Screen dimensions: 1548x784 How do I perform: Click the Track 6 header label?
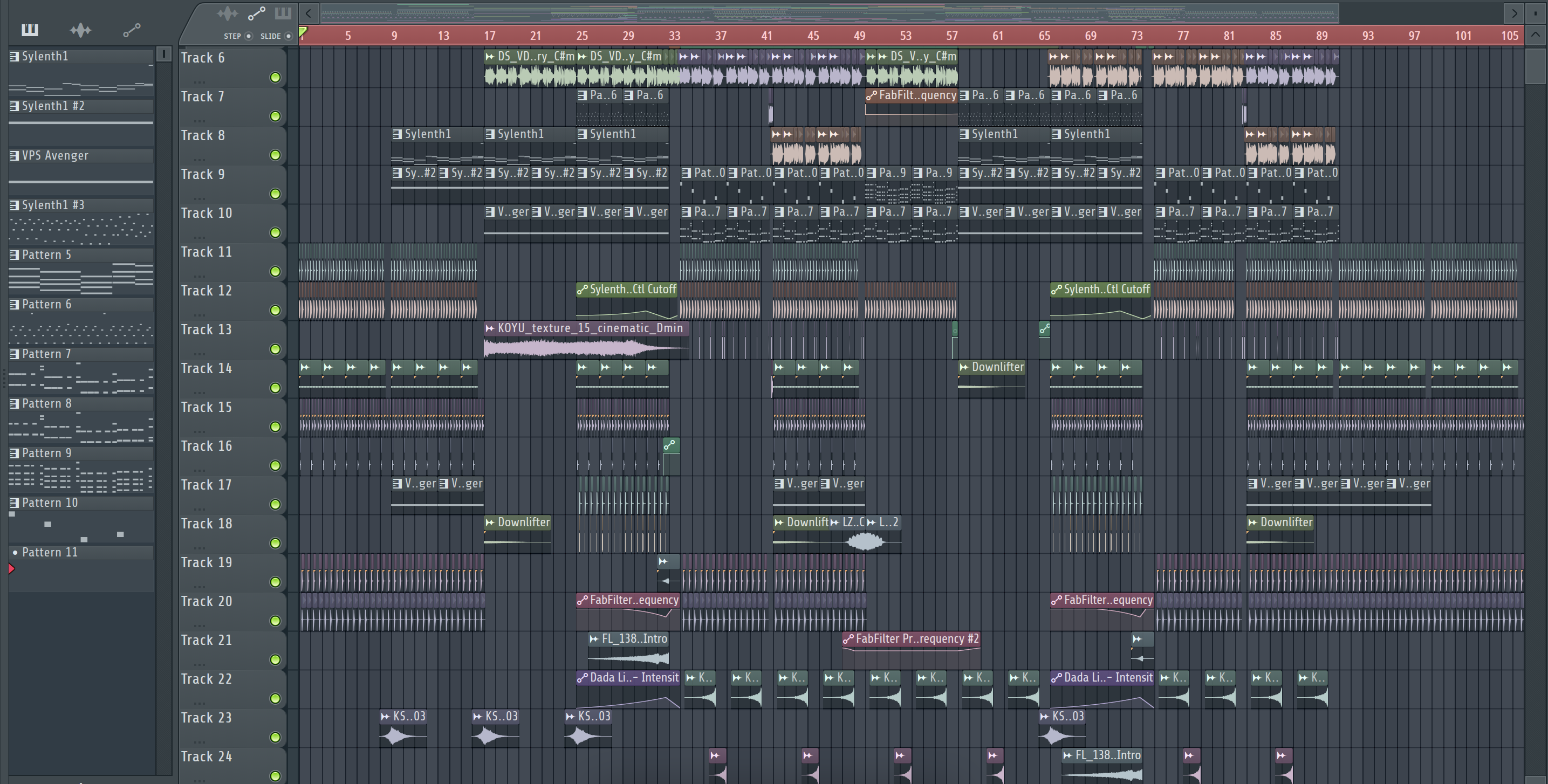pyautogui.click(x=203, y=58)
